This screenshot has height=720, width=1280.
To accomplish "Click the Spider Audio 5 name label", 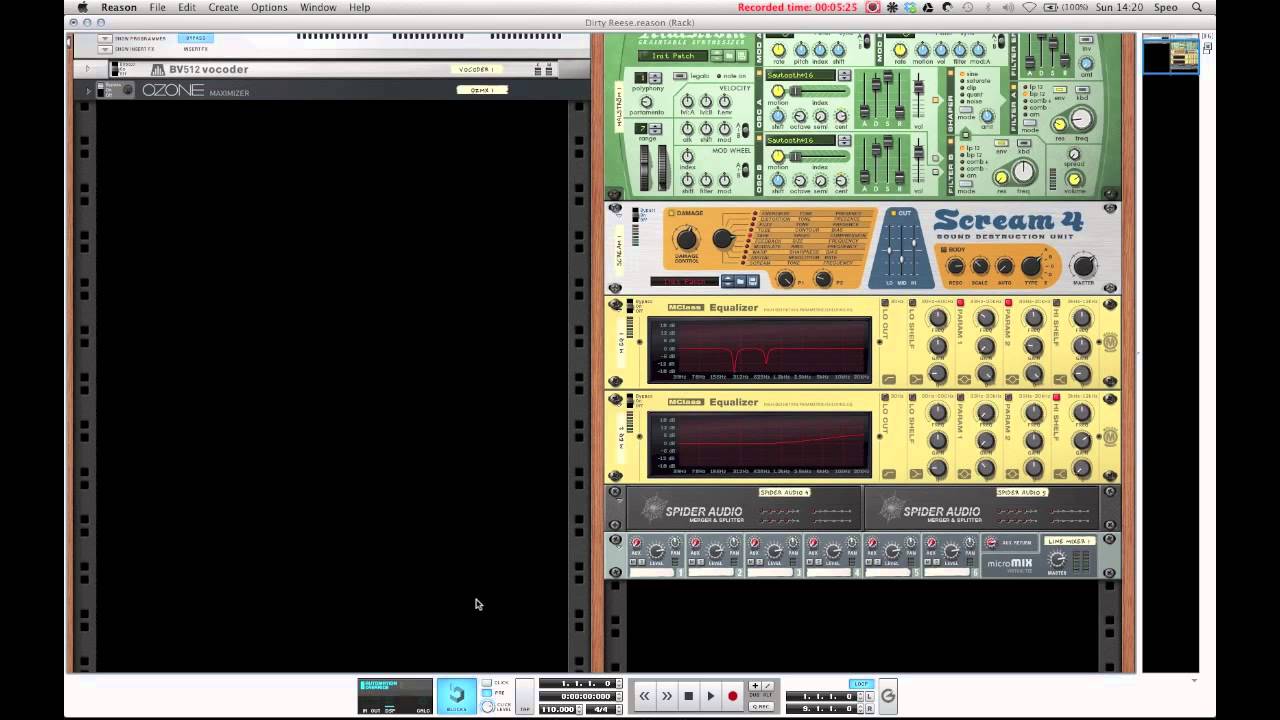I will pos(1021,493).
